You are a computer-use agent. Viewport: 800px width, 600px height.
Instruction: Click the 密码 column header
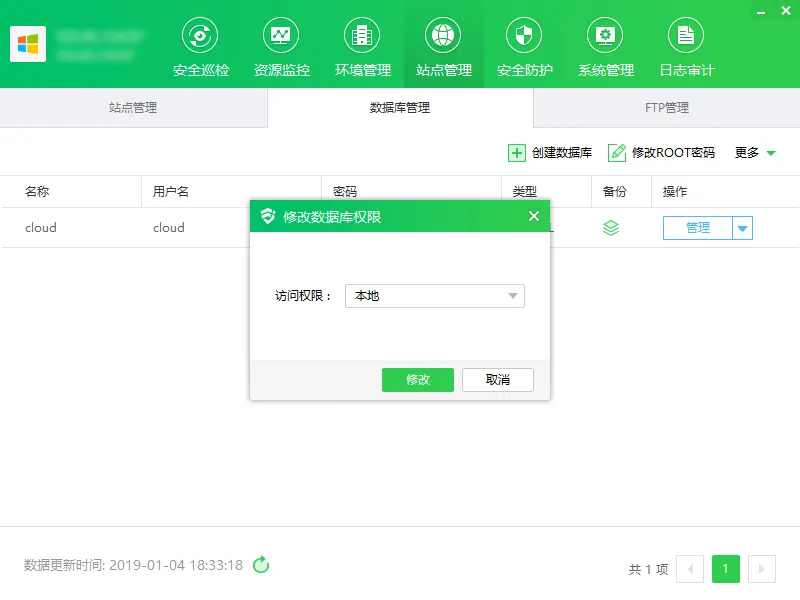pyautogui.click(x=345, y=192)
